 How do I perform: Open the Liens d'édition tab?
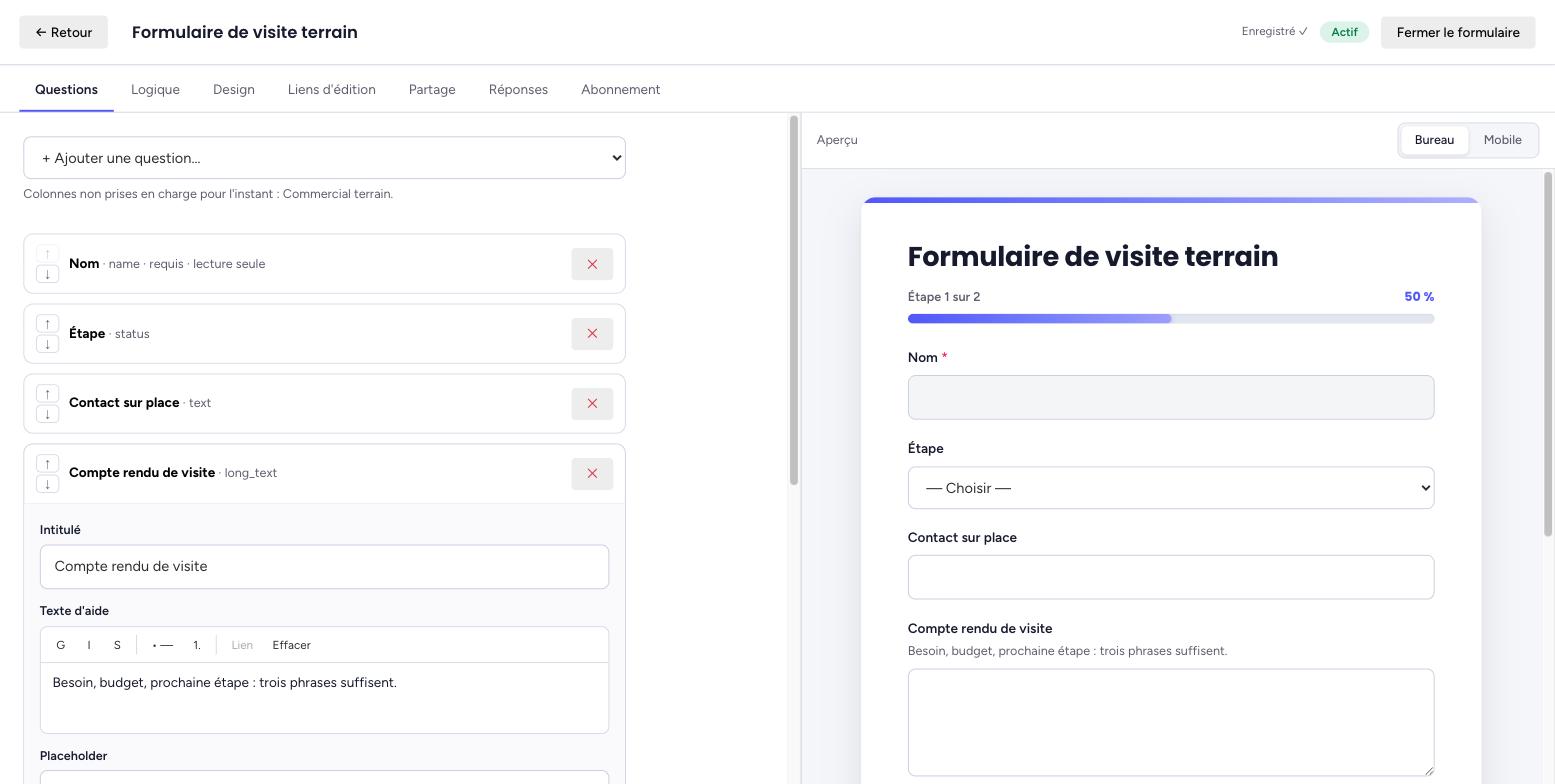point(332,90)
